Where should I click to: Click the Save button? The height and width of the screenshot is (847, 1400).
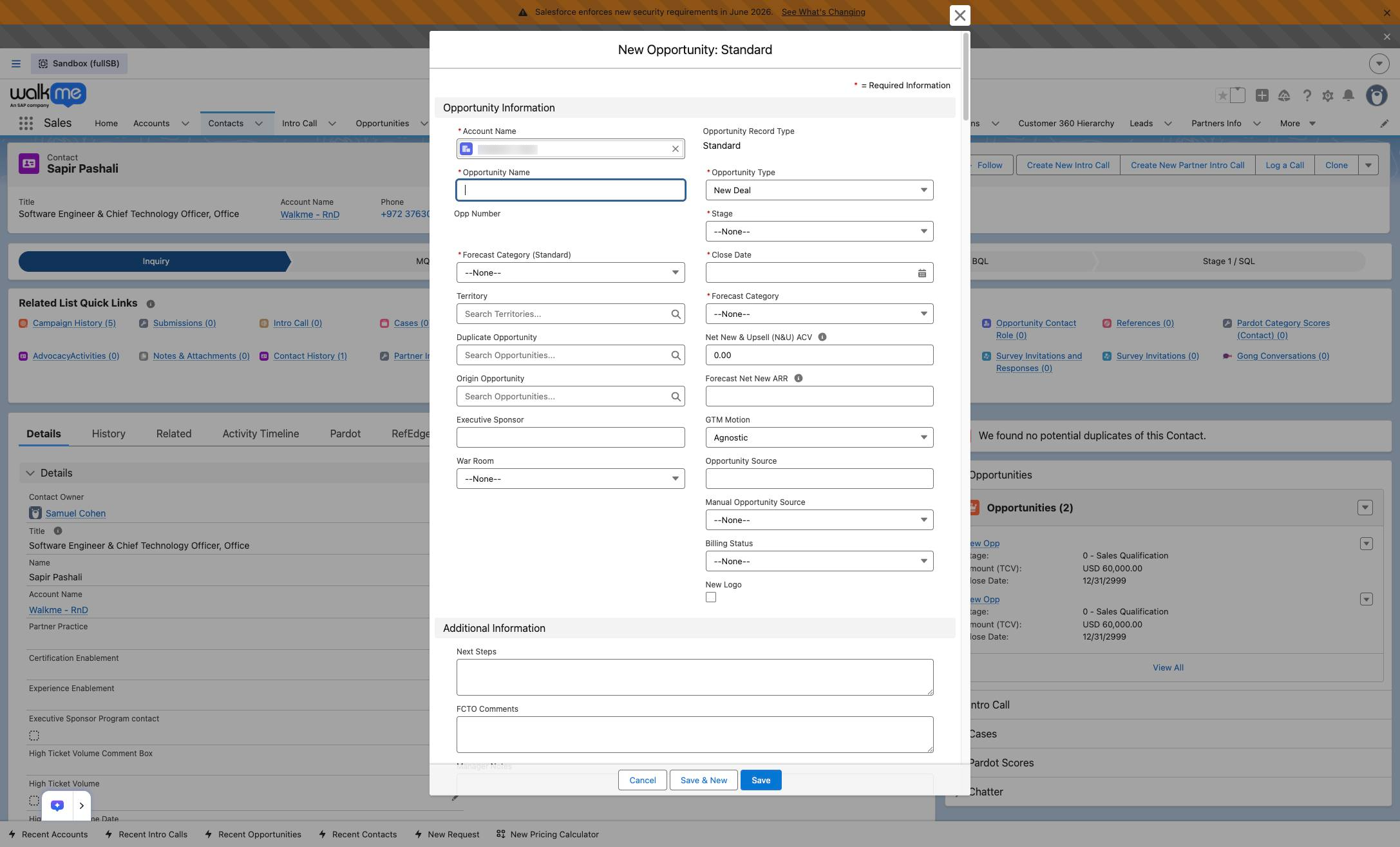click(761, 780)
